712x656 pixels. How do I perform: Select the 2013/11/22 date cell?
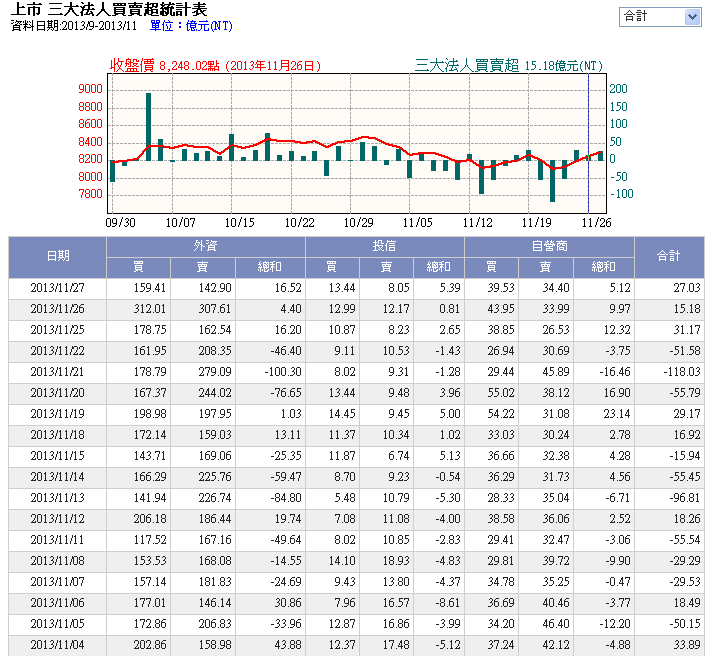coord(58,351)
